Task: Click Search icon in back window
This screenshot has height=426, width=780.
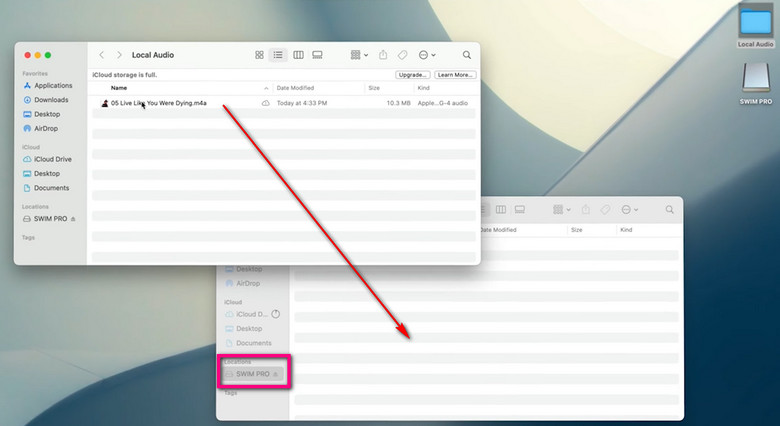Action: click(x=670, y=210)
